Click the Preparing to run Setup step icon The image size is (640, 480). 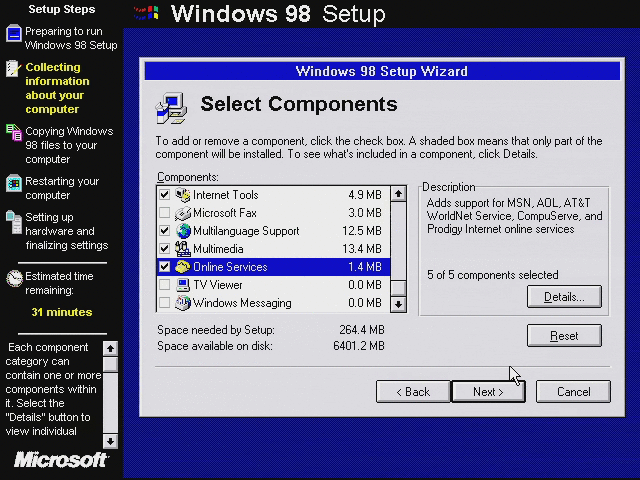point(13,33)
